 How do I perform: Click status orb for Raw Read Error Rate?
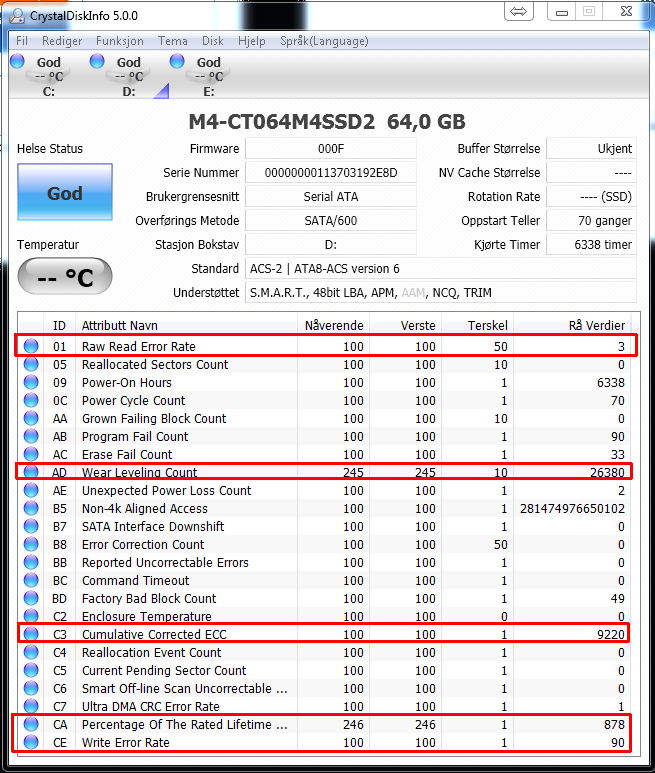[x=31, y=346]
